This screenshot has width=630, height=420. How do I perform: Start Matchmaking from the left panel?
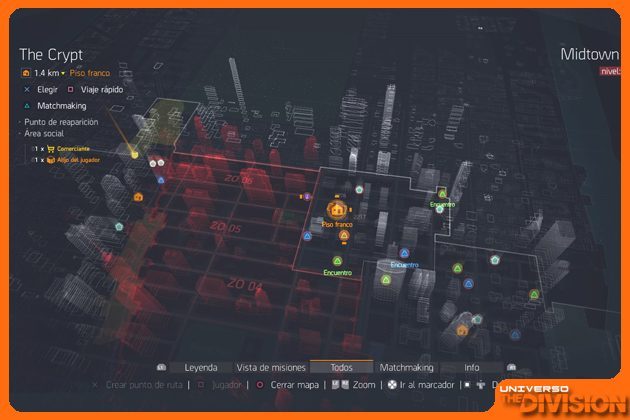[62, 106]
